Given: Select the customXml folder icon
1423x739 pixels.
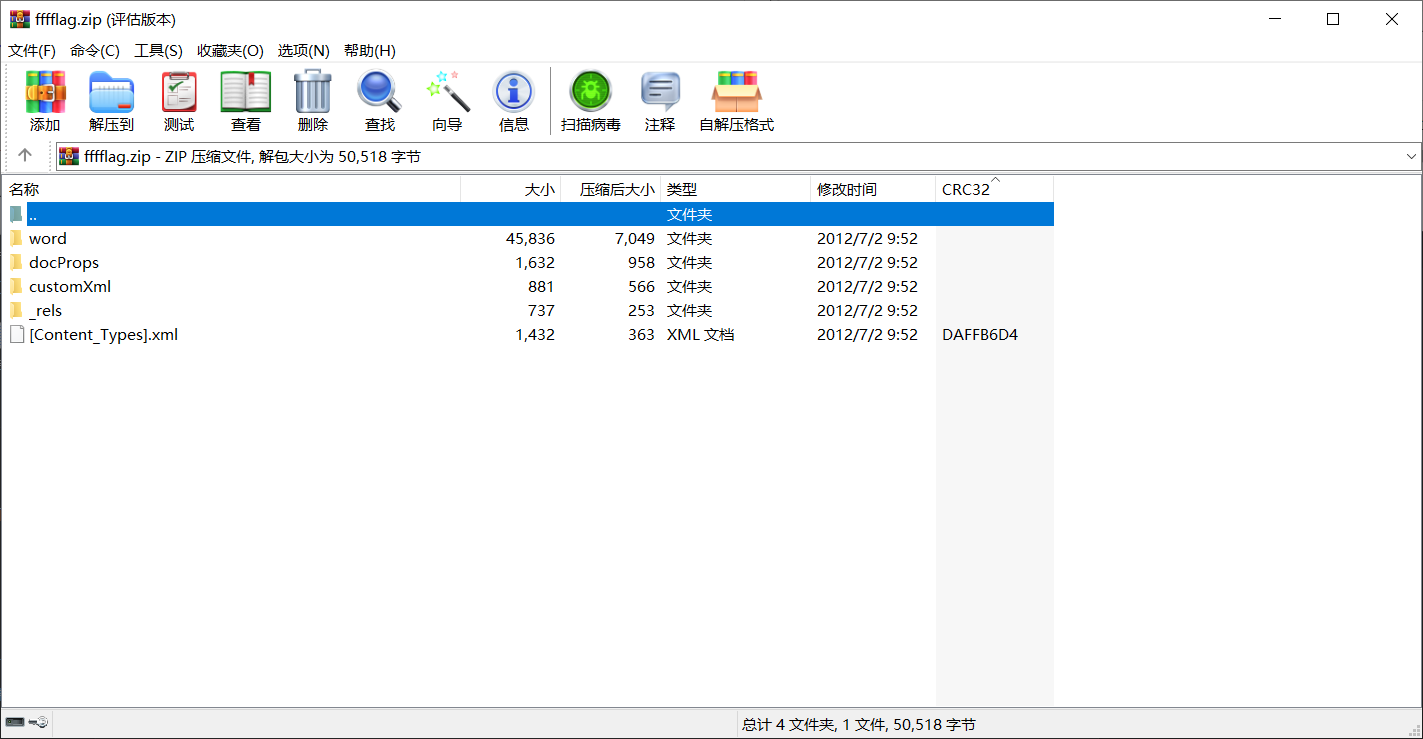Looking at the screenshot, I should click(16, 286).
